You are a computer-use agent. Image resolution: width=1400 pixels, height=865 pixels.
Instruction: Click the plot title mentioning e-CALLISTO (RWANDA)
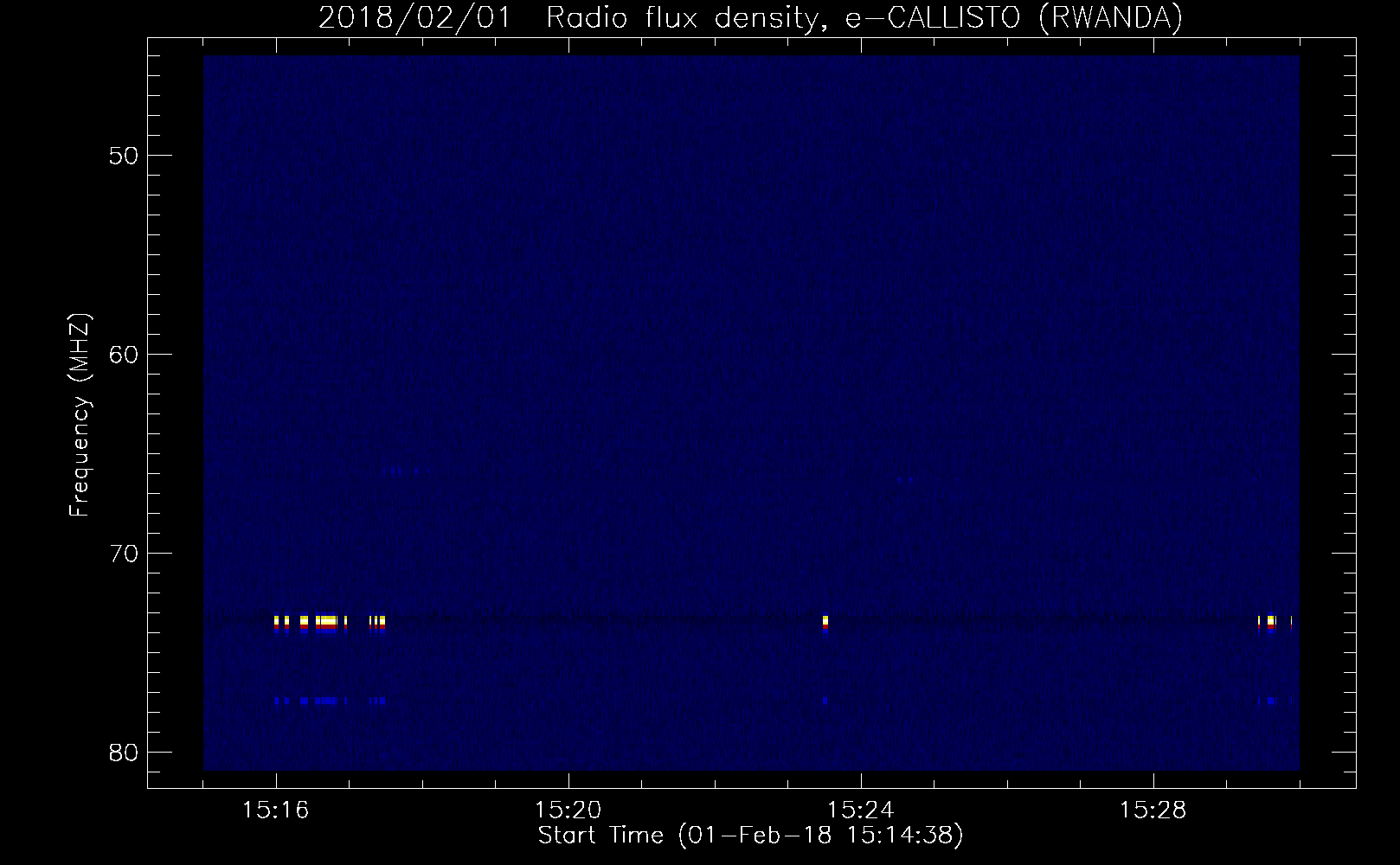[750, 17]
